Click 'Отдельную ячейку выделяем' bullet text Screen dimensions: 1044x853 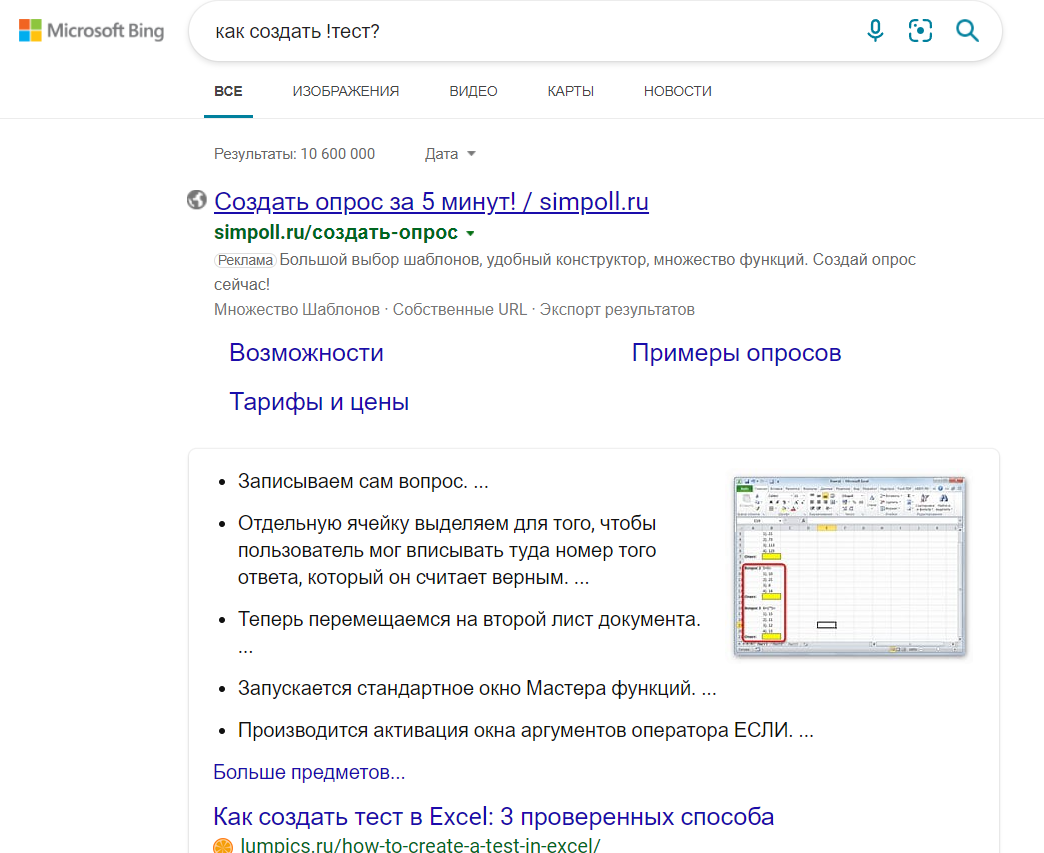point(447,550)
